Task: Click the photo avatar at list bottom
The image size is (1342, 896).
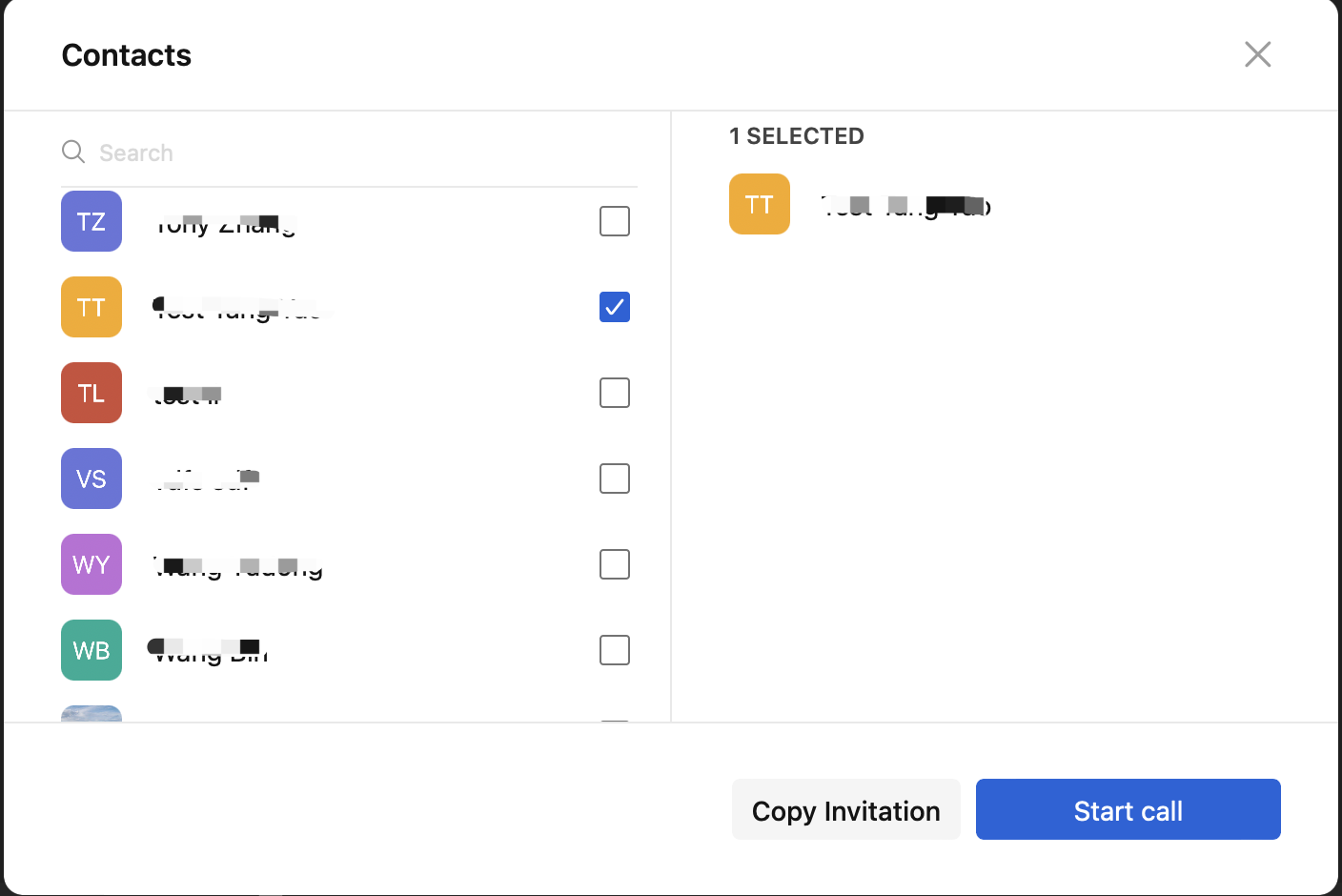Action: coord(91,713)
